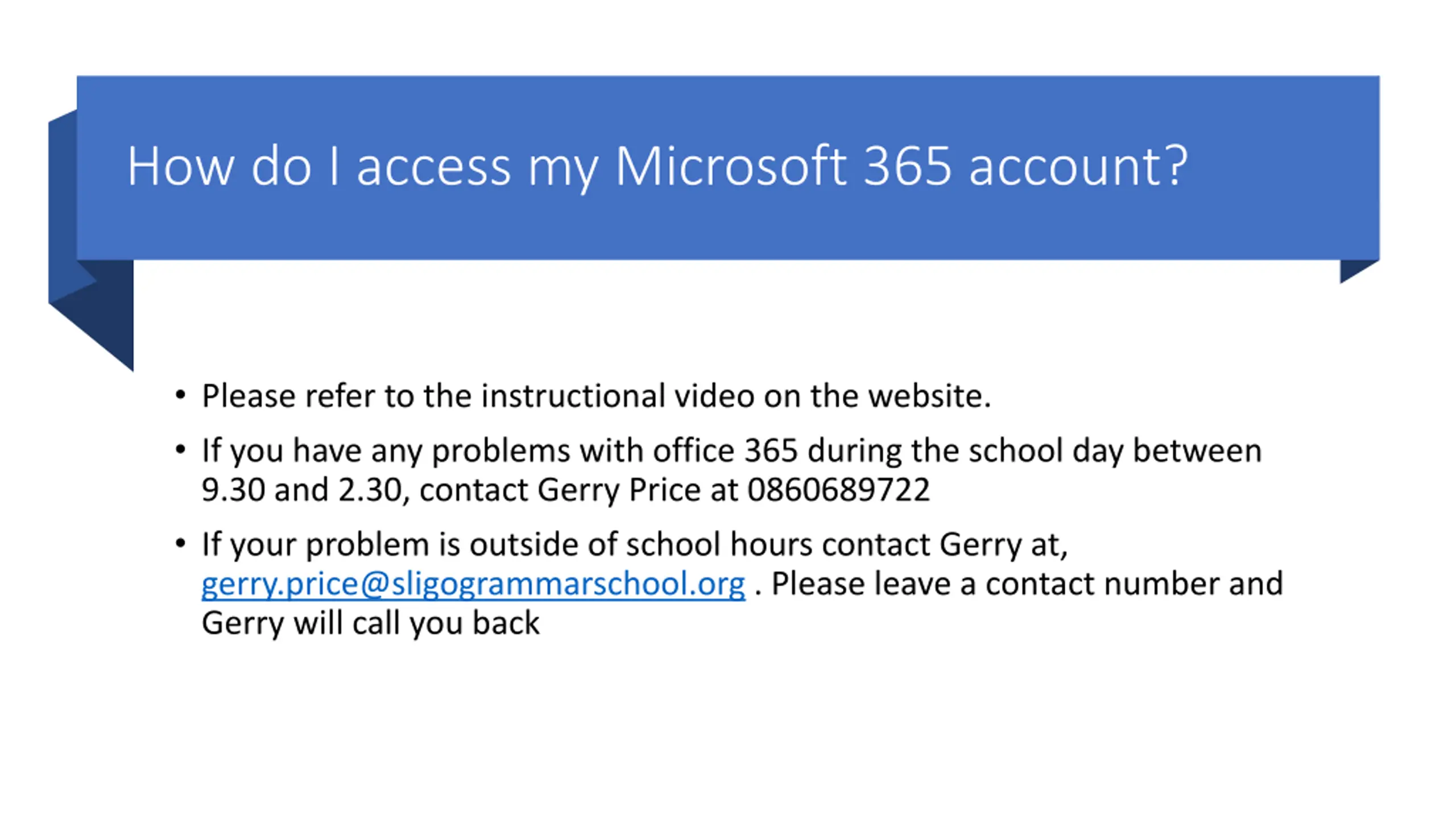
Task: Click the bullet dot before 'Please refer'
Action: click(x=181, y=395)
